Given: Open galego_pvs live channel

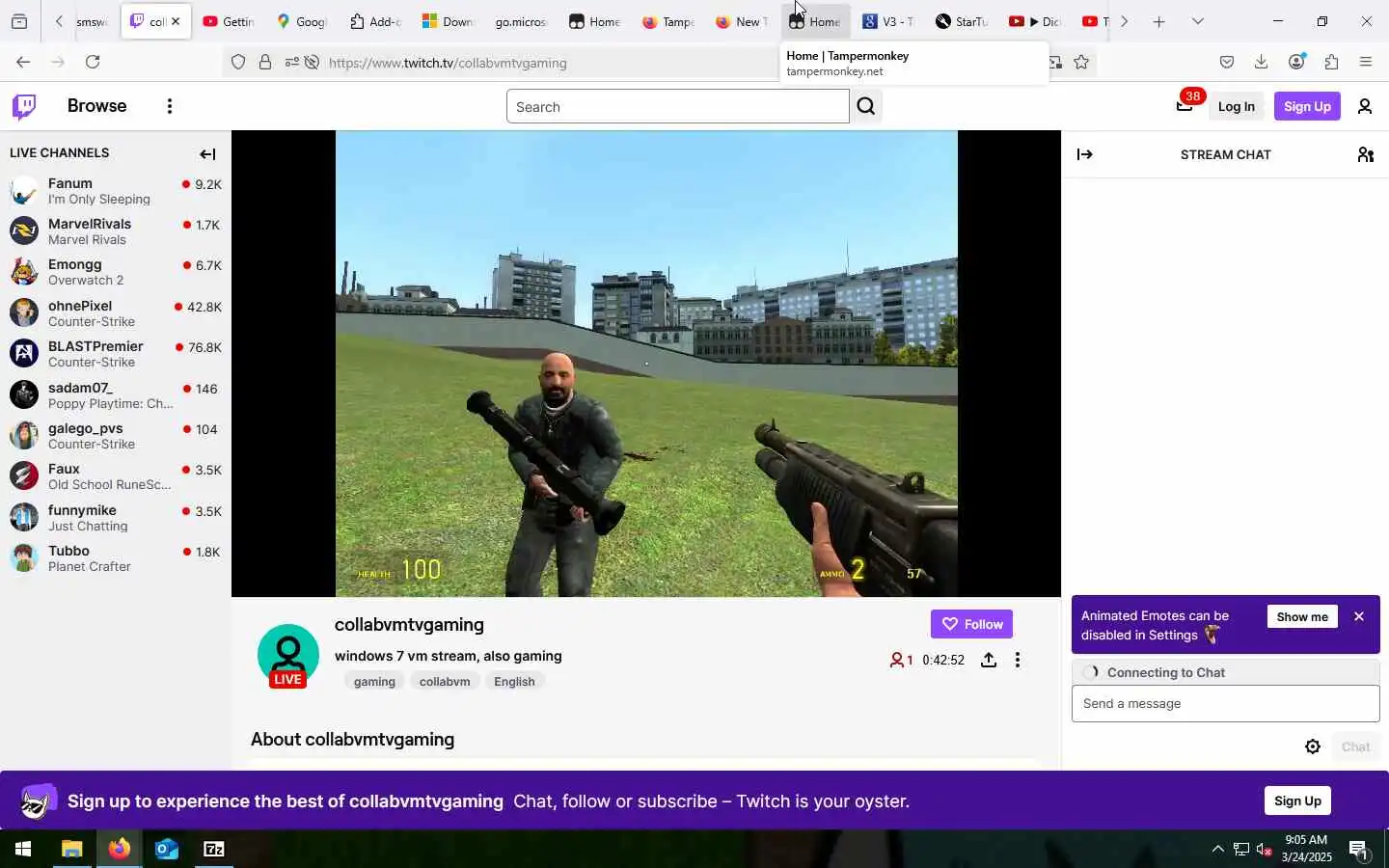Looking at the screenshot, I should pos(116,436).
